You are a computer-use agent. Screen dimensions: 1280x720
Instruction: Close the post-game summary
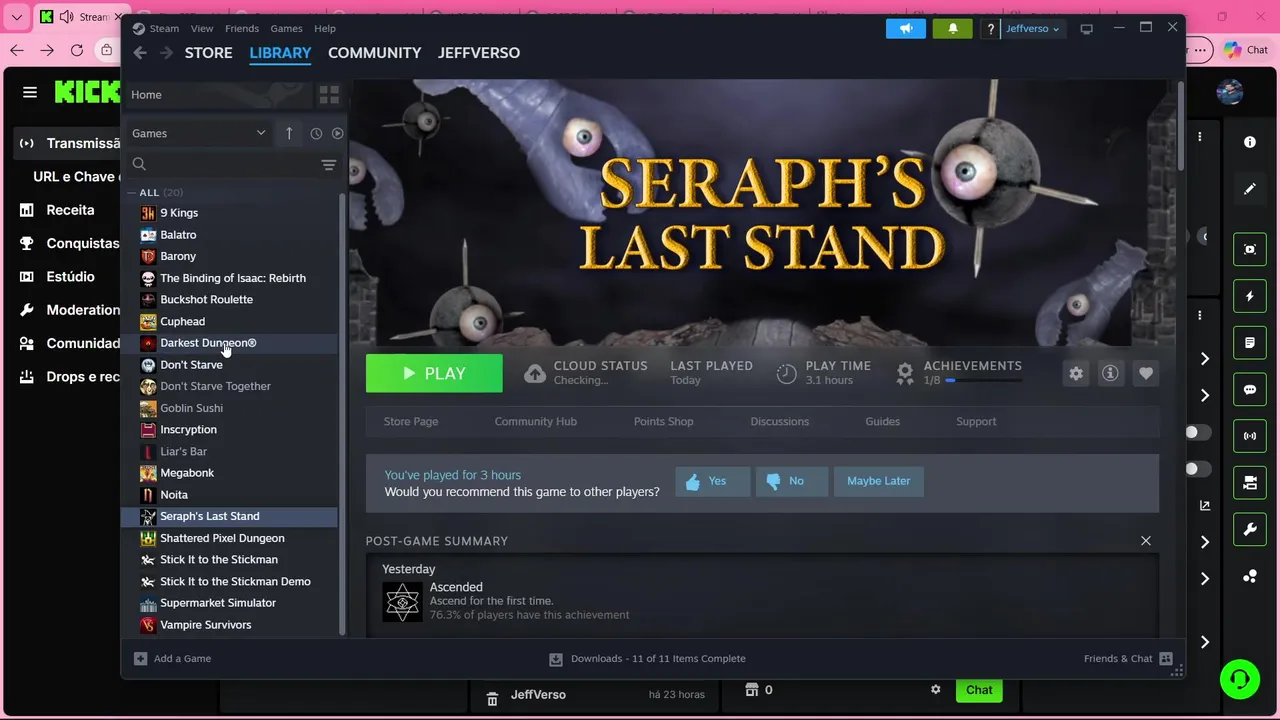click(x=1146, y=541)
